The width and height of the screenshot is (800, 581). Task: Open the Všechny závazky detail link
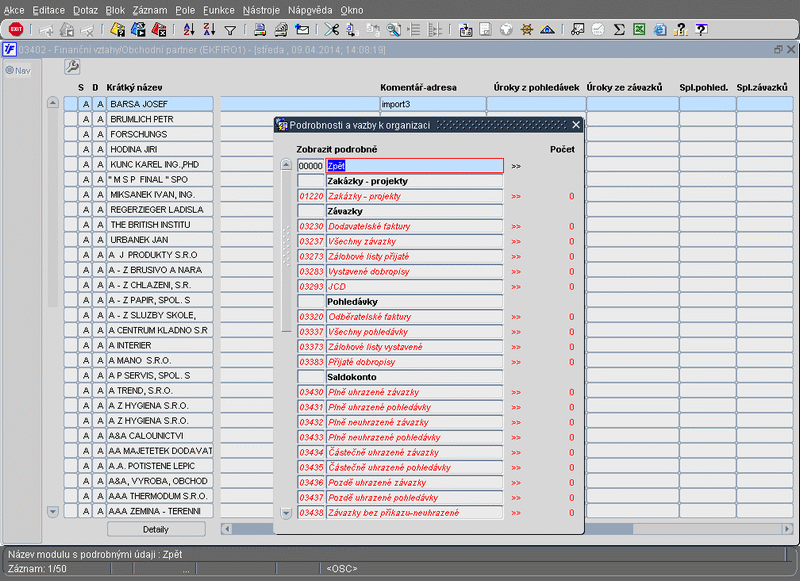click(x=414, y=241)
